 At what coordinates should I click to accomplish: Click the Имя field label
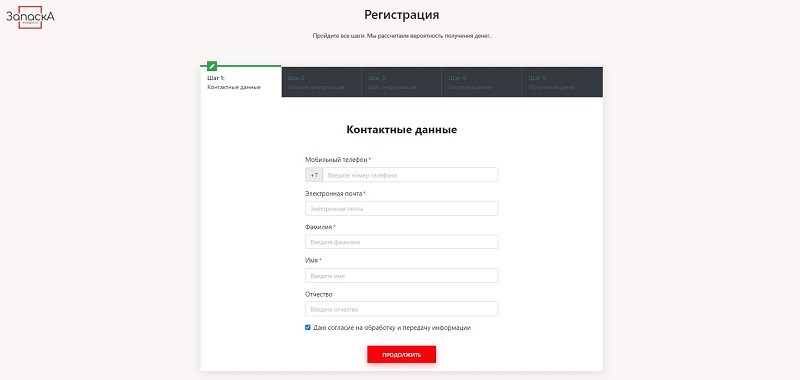[312, 261]
